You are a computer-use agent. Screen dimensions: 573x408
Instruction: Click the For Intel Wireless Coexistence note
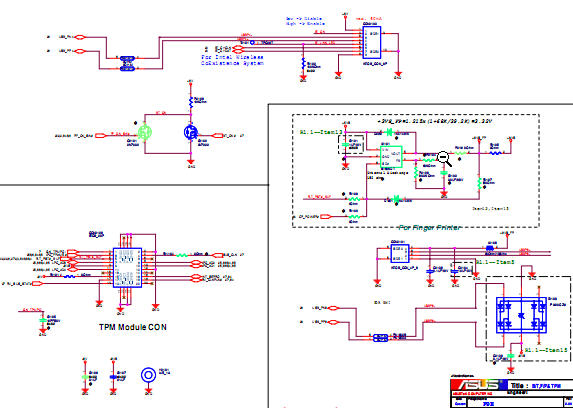click(232, 60)
